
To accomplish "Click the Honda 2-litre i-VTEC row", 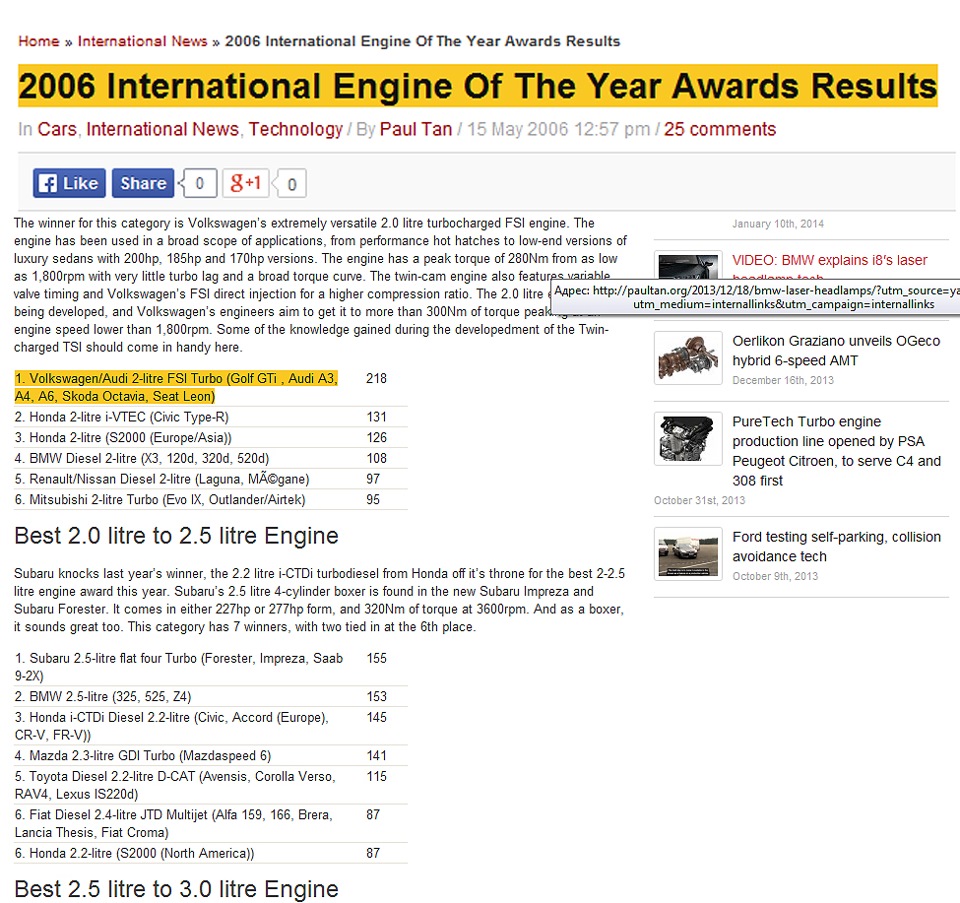I will pos(211,417).
